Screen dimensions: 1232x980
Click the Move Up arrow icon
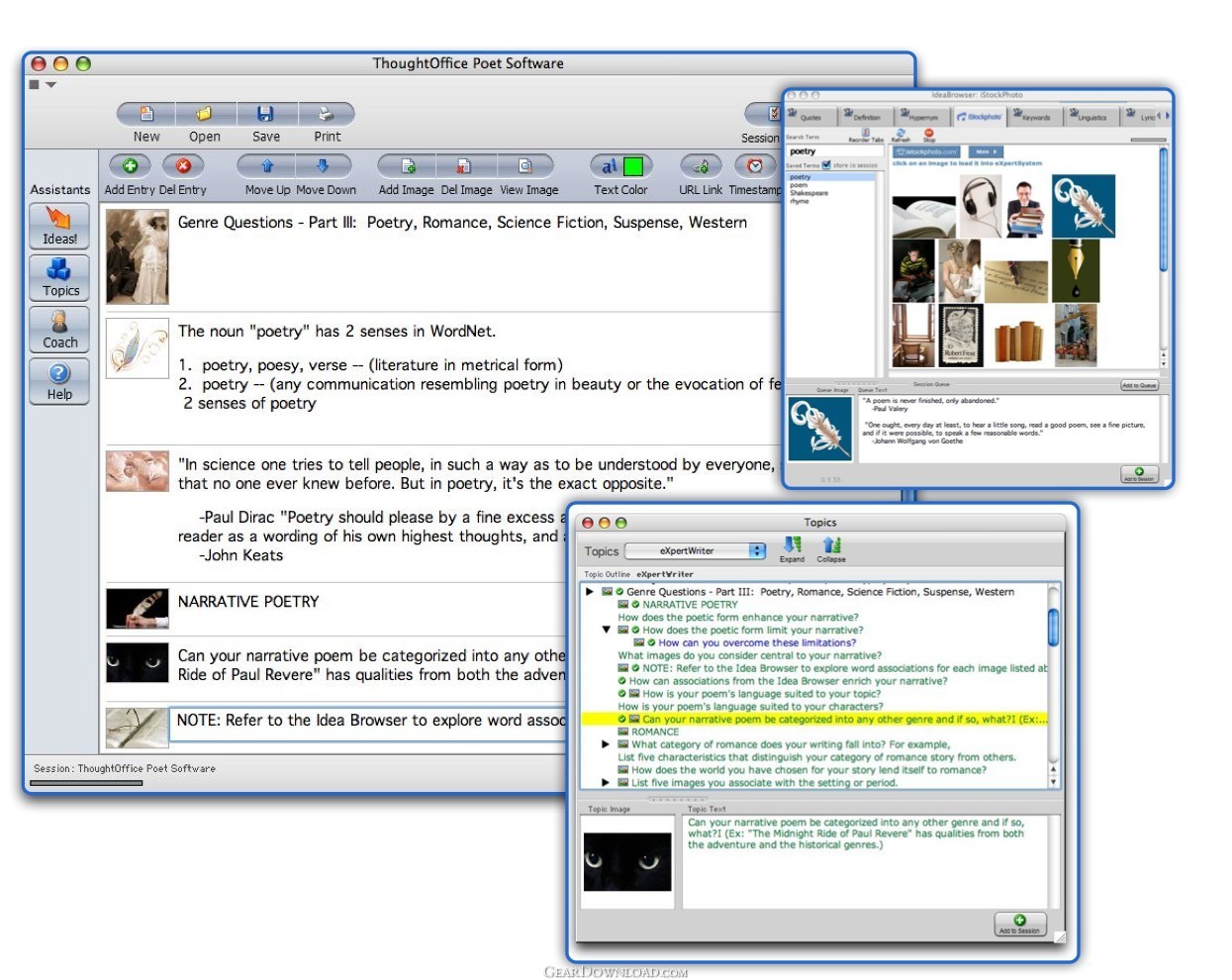tap(267, 166)
